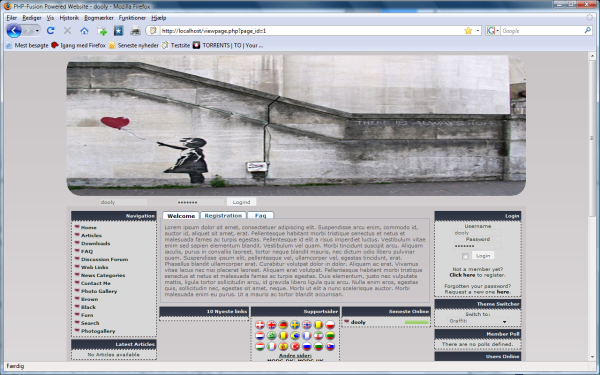Image resolution: width=600 pixels, height=375 pixels.
Task: Click the stop loading X icon
Action: (x=67, y=31)
